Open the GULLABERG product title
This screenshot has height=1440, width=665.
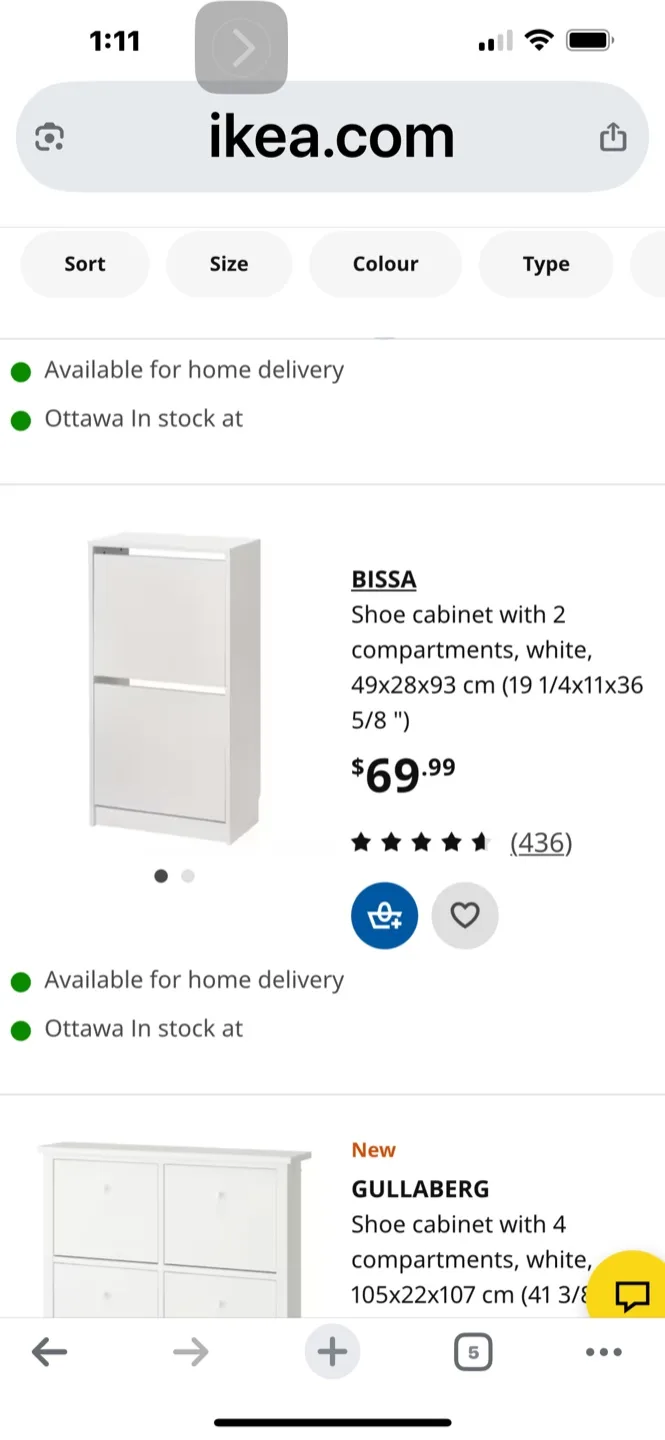(x=420, y=1189)
